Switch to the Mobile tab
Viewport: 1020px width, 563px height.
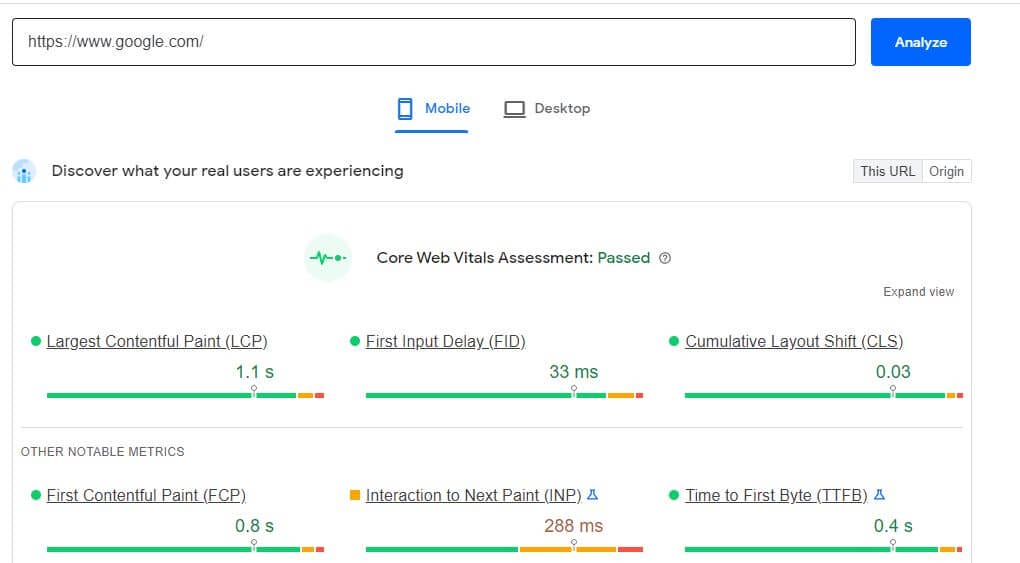click(x=432, y=109)
